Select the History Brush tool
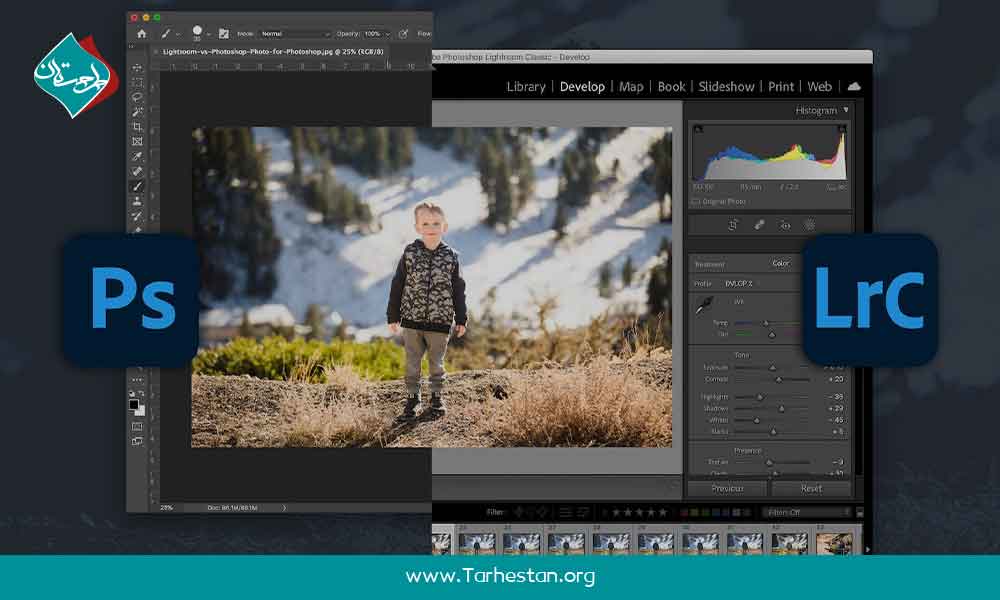This screenshot has height=600, width=1000. click(137, 216)
